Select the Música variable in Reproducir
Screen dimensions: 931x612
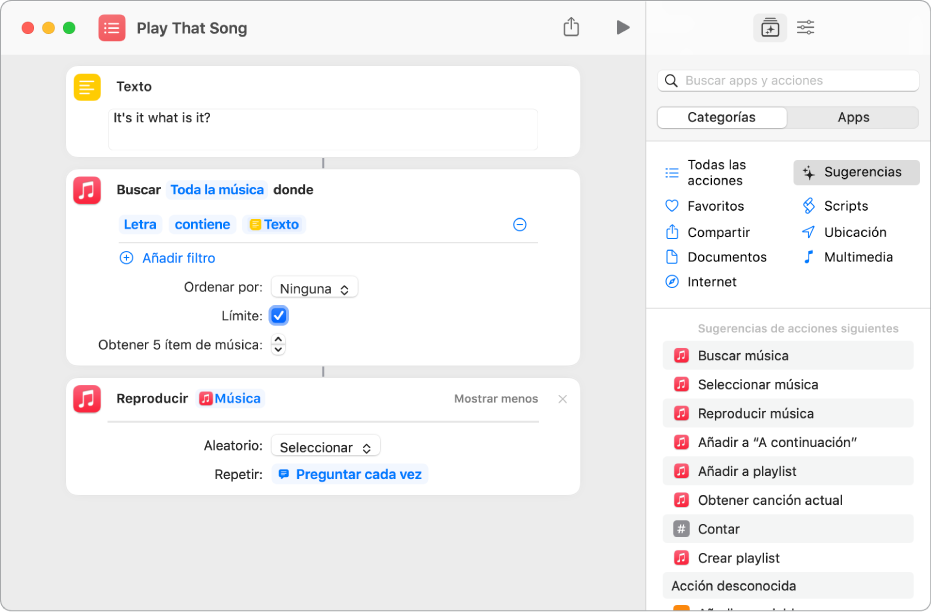click(x=230, y=398)
